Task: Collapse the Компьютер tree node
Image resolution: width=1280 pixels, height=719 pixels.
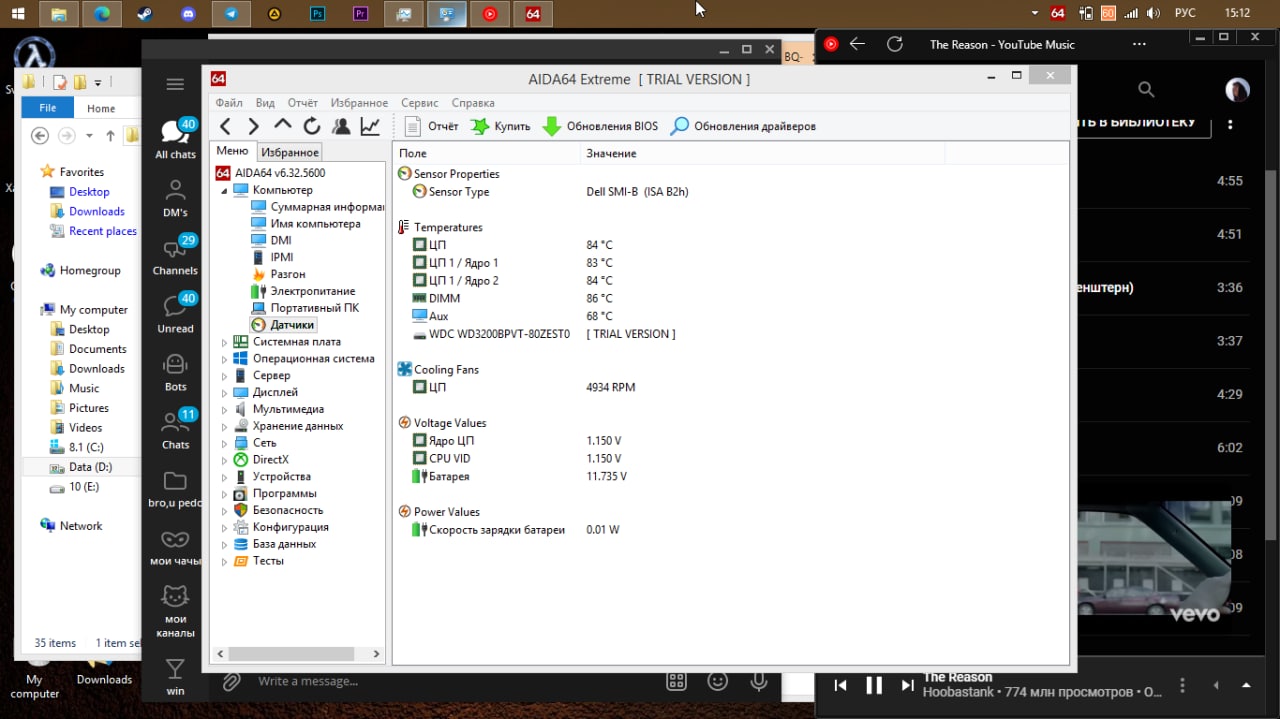Action: point(224,190)
